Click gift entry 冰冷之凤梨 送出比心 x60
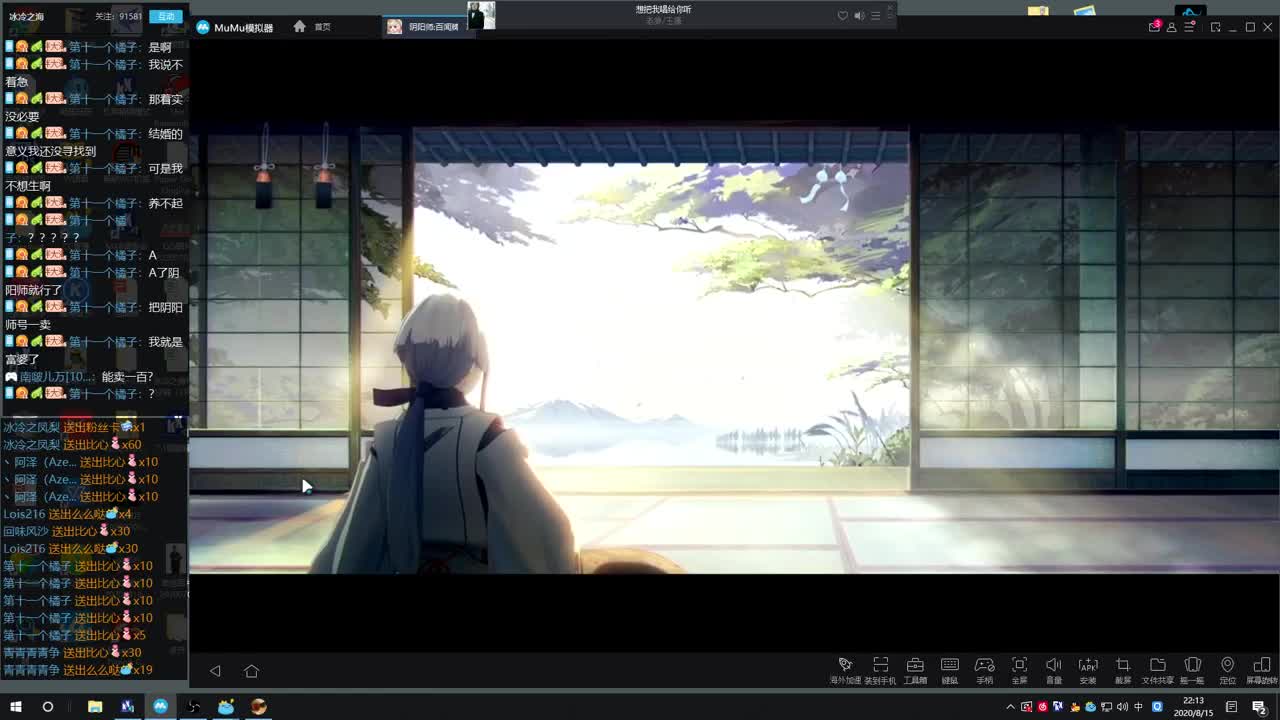Viewport: 1280px width, 720px height. (x=72, y=444)
